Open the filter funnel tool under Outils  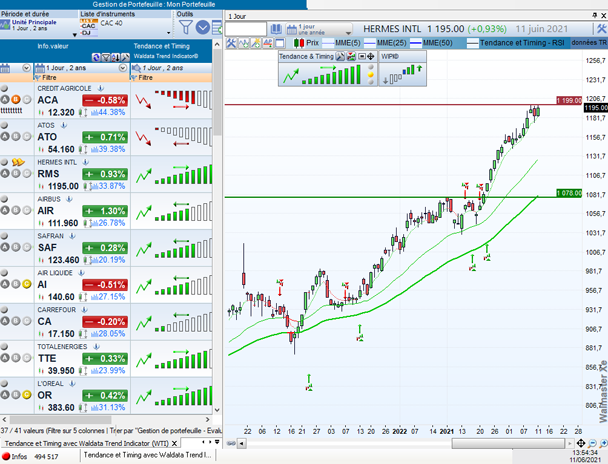pyautogui.click(x=186, y=27)
